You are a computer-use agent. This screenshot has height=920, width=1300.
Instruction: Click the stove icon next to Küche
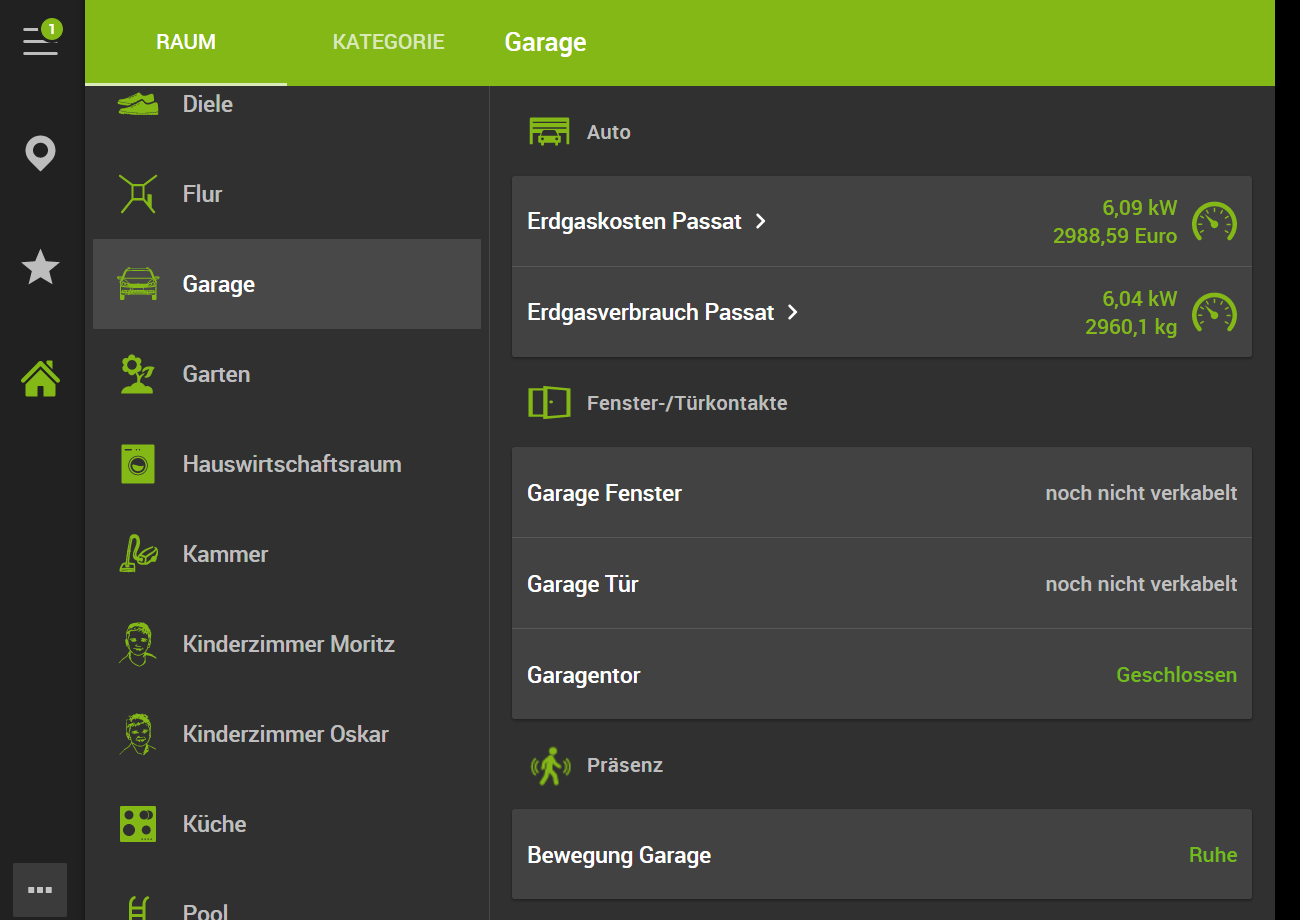click(x=138, y=824)
